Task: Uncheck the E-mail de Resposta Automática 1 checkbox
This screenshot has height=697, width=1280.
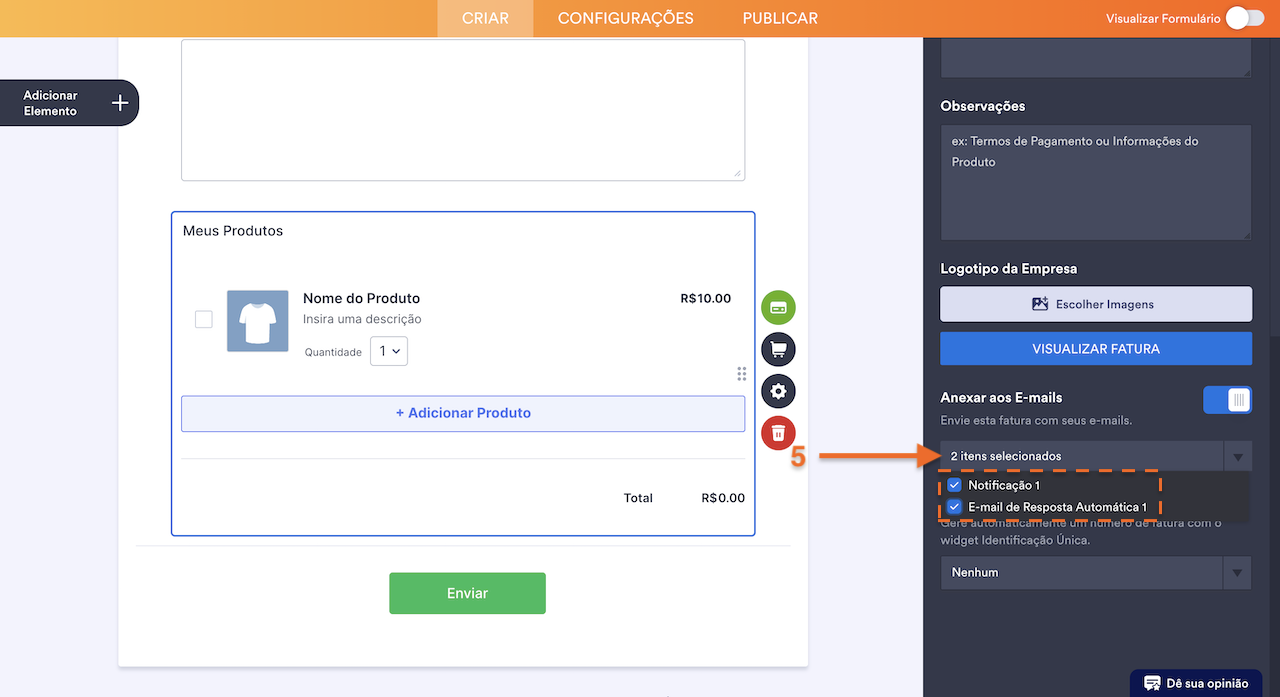Action: coord(953,507)
